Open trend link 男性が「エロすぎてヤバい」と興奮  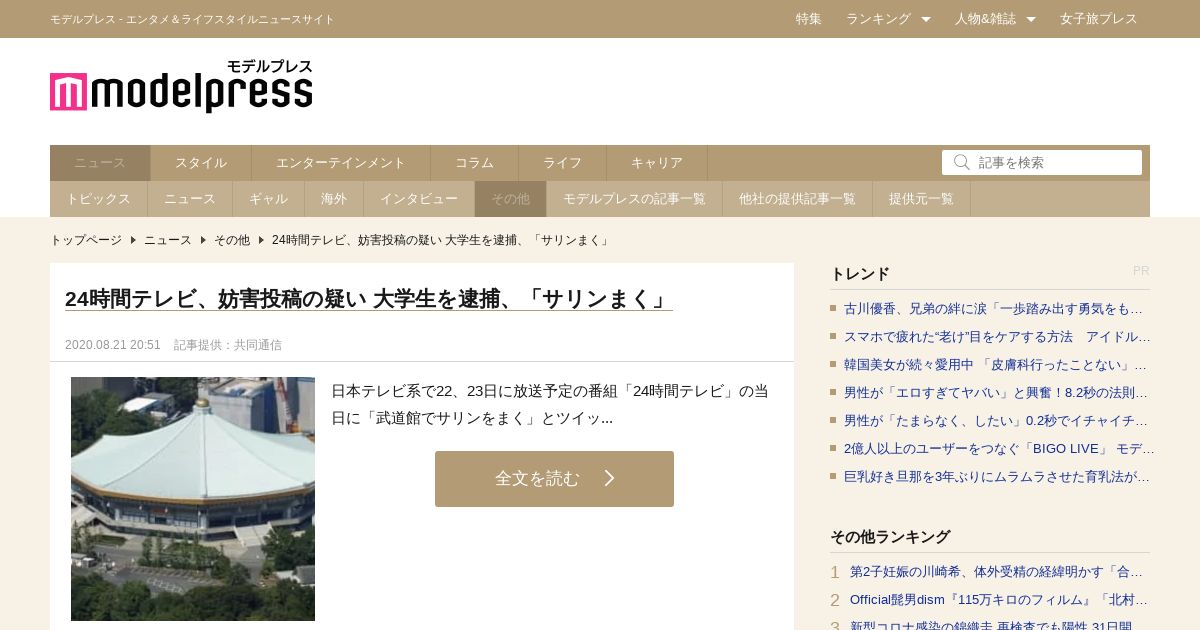tap(996, 393)
